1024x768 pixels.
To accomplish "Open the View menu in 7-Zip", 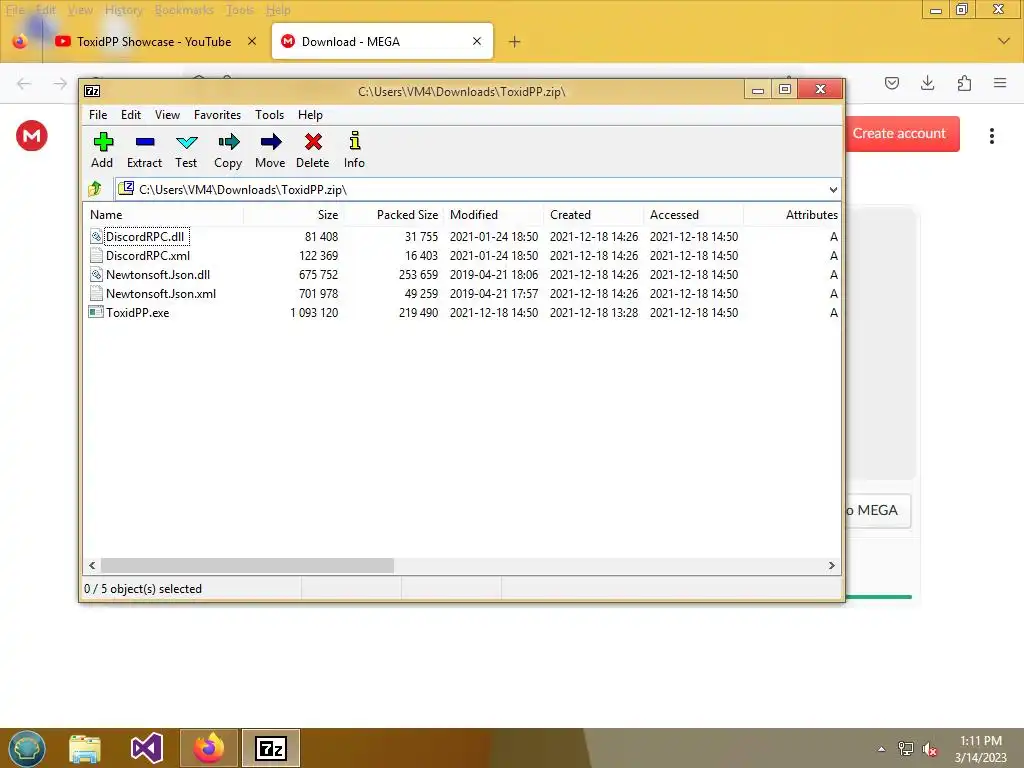I will point(167,115).
